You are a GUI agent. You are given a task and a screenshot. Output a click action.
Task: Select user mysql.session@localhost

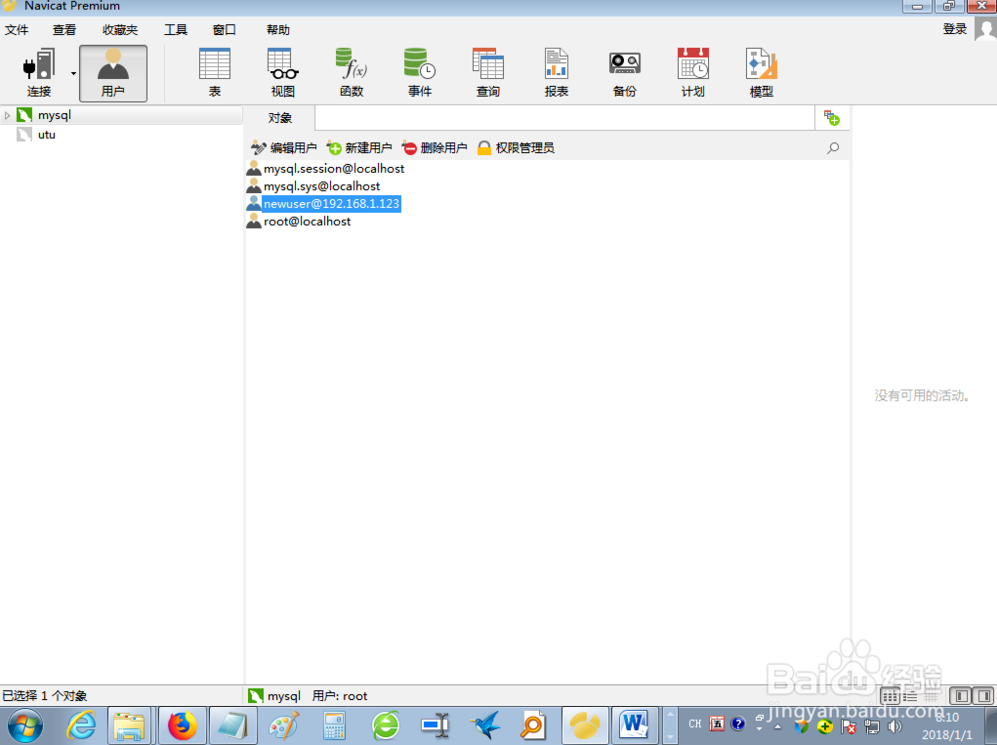point(326,168)
